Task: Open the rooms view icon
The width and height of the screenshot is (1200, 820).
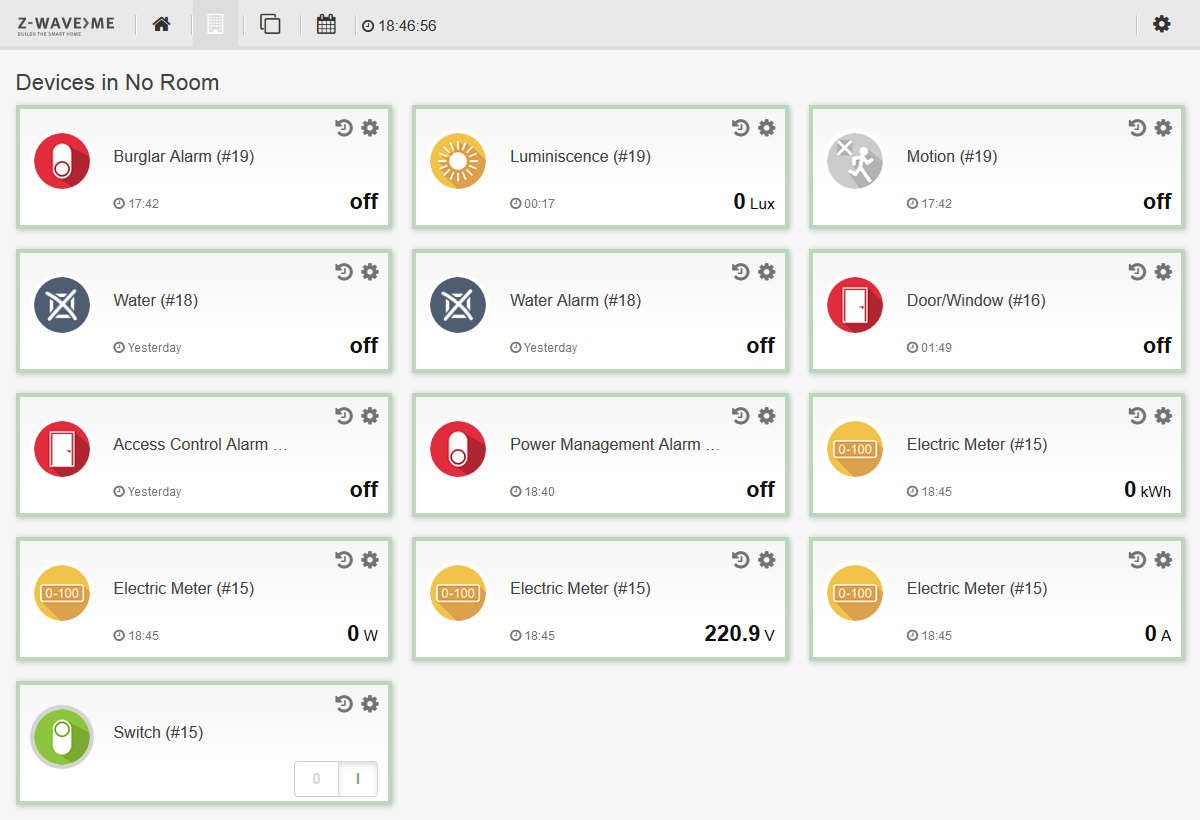Action: (x=215, y=24)
